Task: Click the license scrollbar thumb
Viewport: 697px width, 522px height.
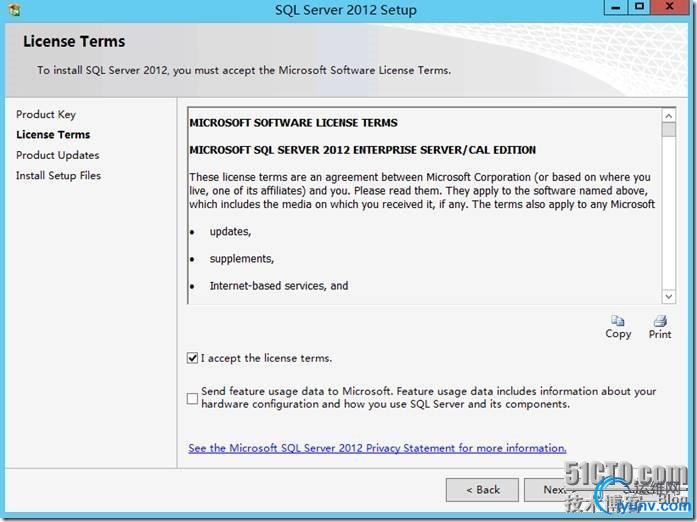Action: 669,130
